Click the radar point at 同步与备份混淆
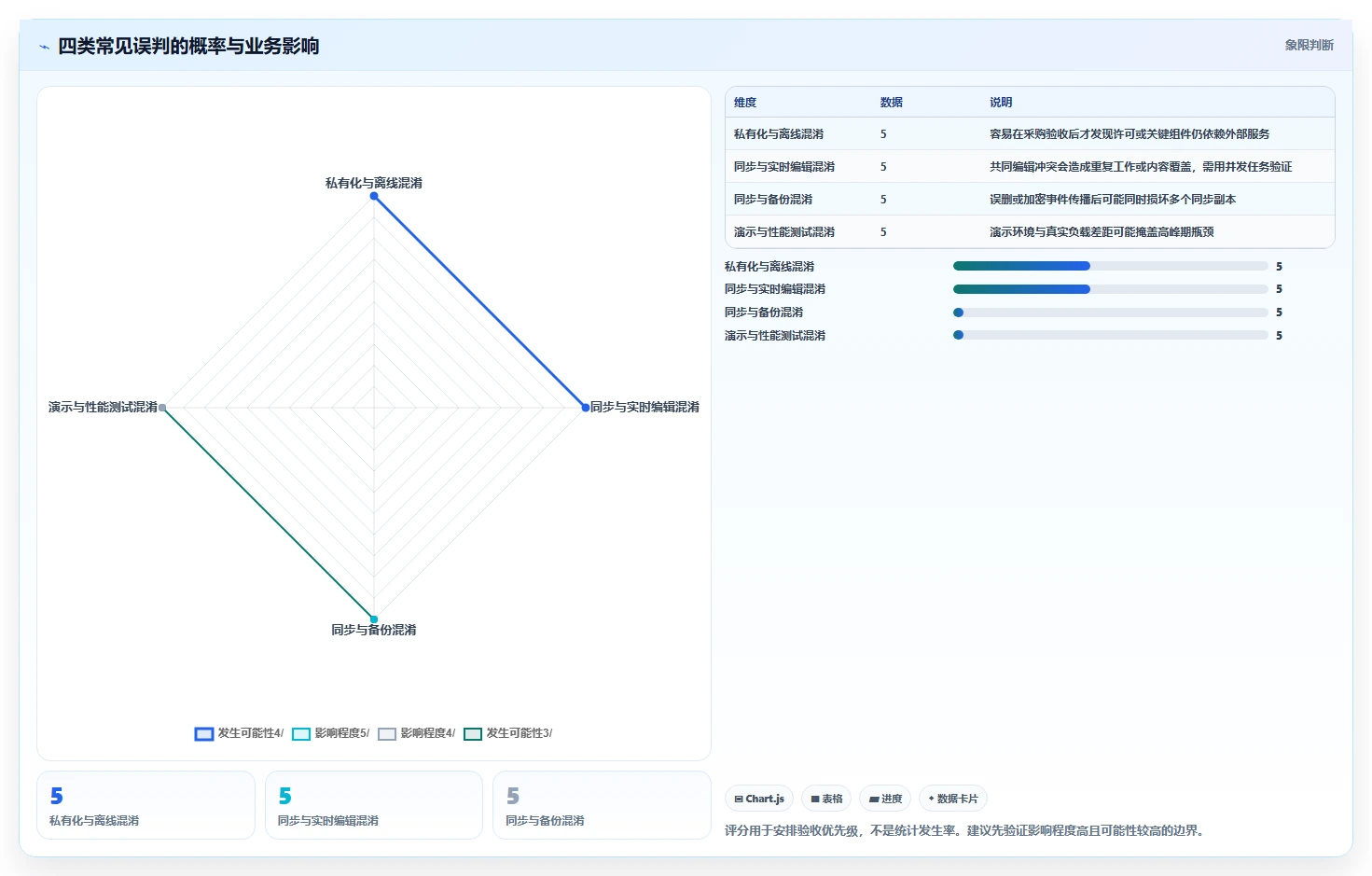 coord(374,619)
